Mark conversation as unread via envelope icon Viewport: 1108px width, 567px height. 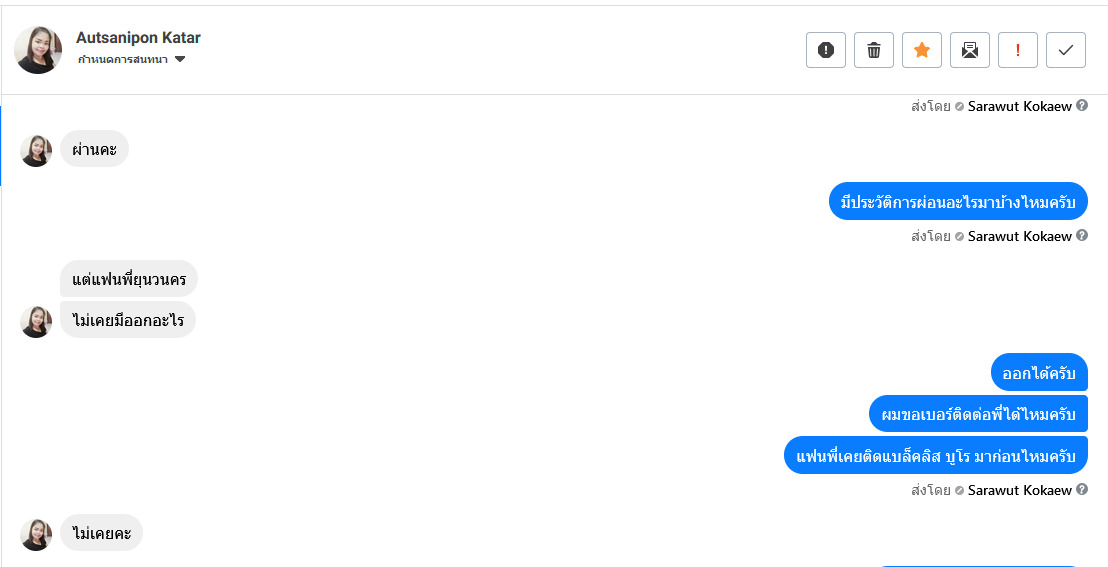970,50
